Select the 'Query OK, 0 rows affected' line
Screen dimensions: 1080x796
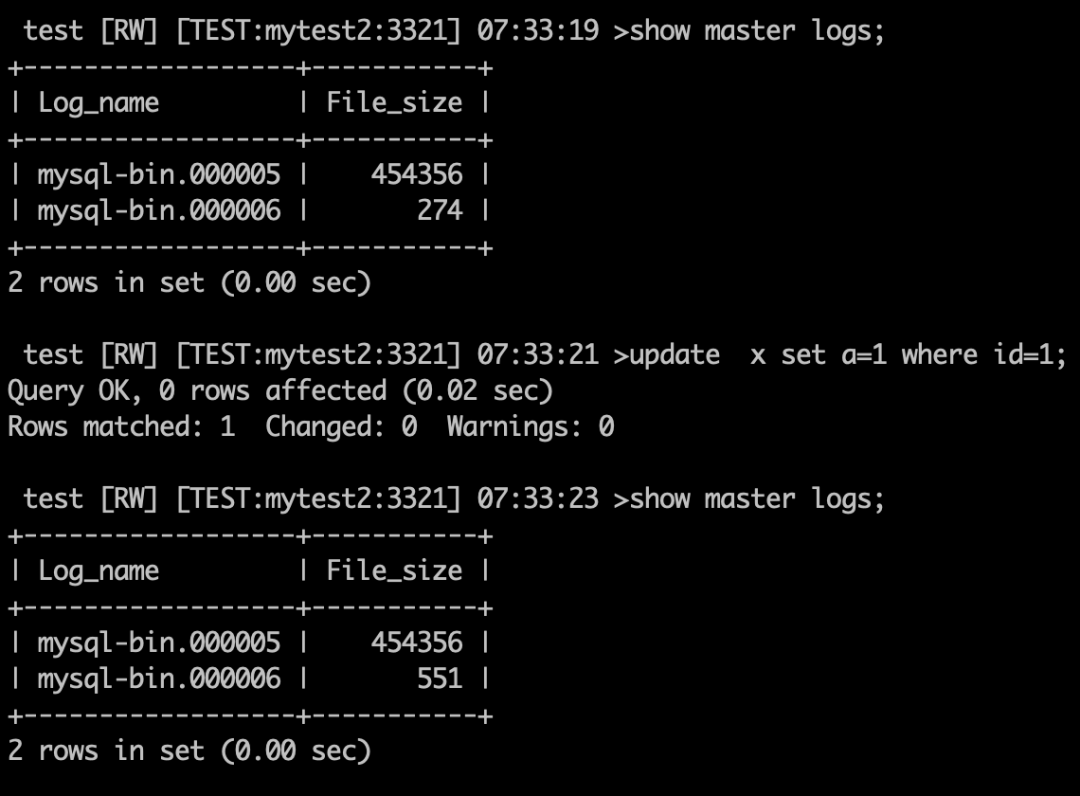point(280,390)
